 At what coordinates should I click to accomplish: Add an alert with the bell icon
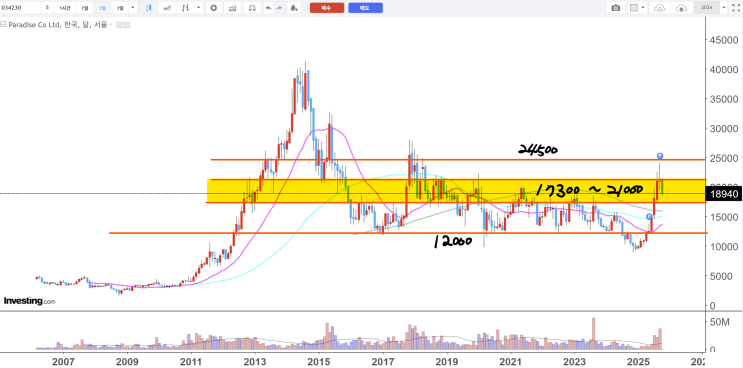(294, 8)
